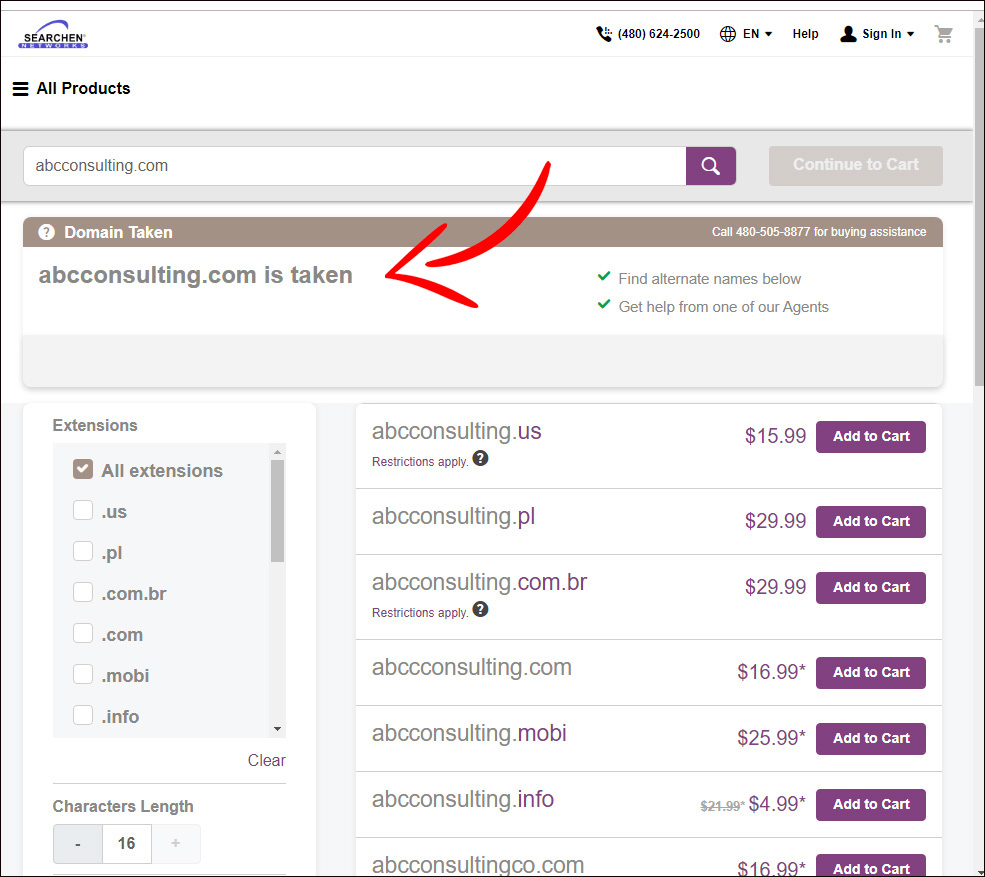Click the purple magnifier search button
This screenshot has height=877, width=985.
pos(710,166)
